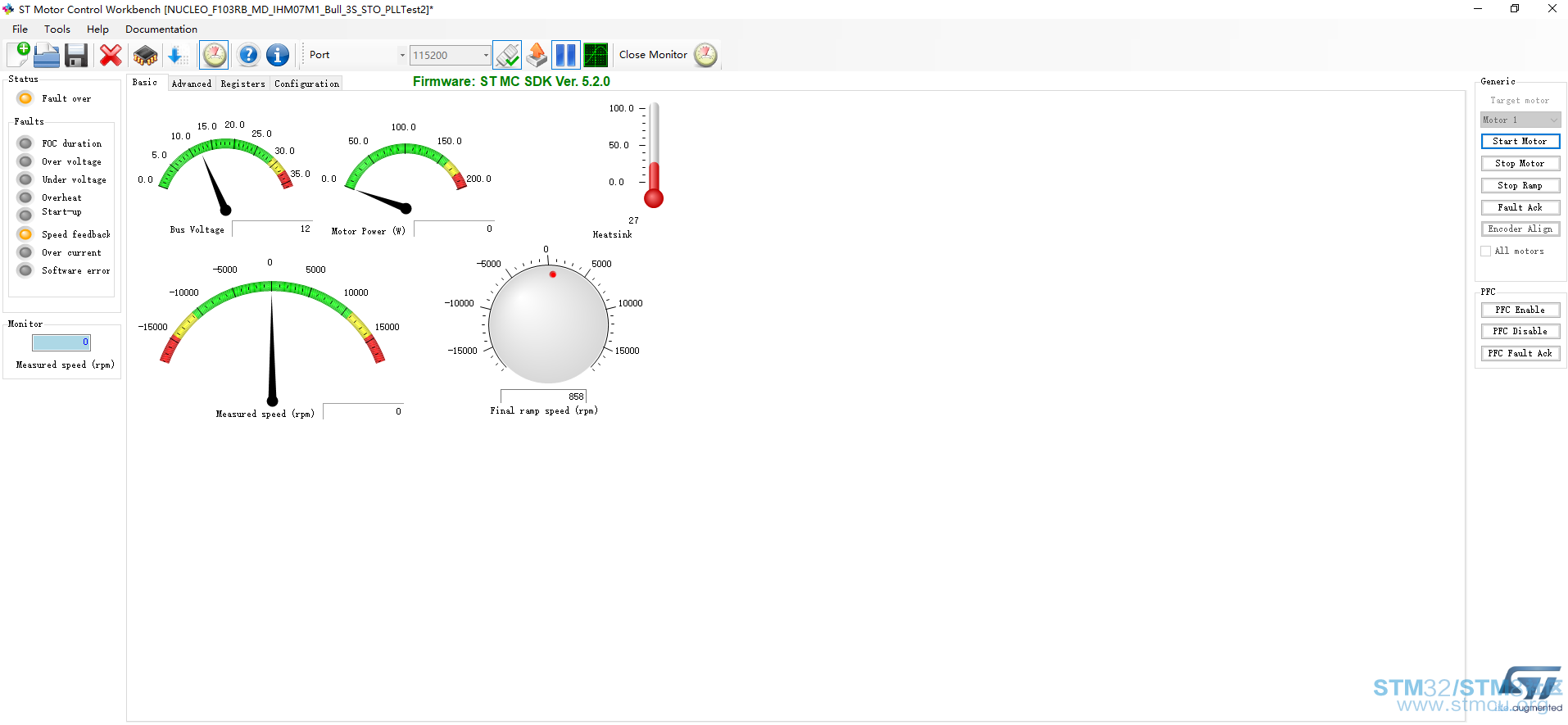Viewport: 1568px width, 725px height.
Task: Click the red dot on the ramp speed knob
Action: tap(553, 274)
